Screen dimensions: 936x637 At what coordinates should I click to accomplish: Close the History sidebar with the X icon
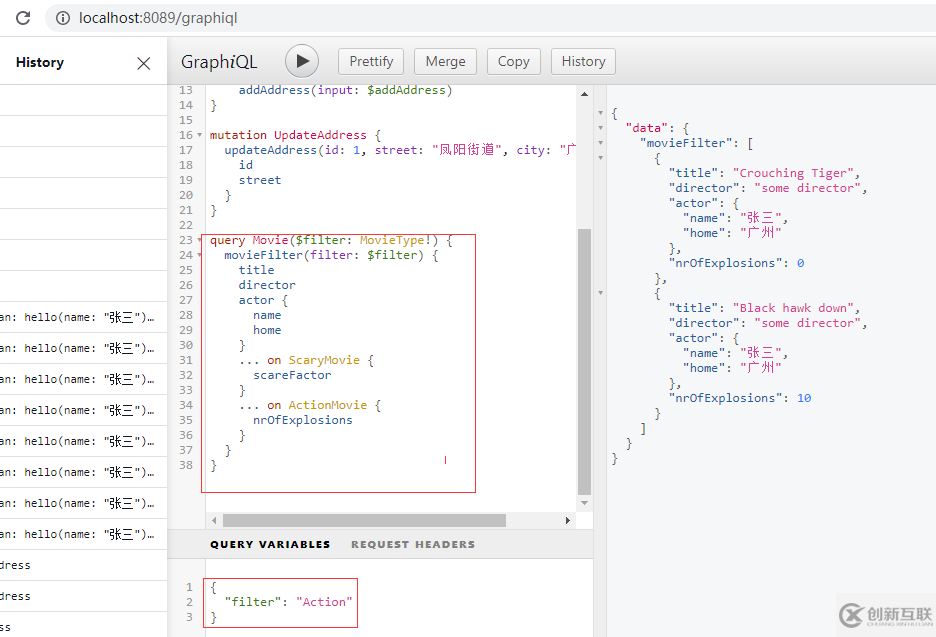pyautogui.click(x=143, y=62)
